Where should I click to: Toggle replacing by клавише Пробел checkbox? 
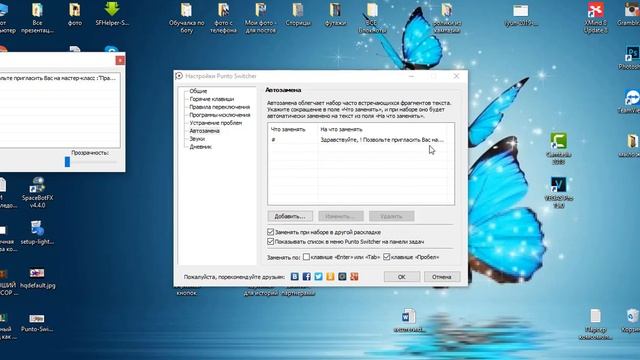(387, 257)
